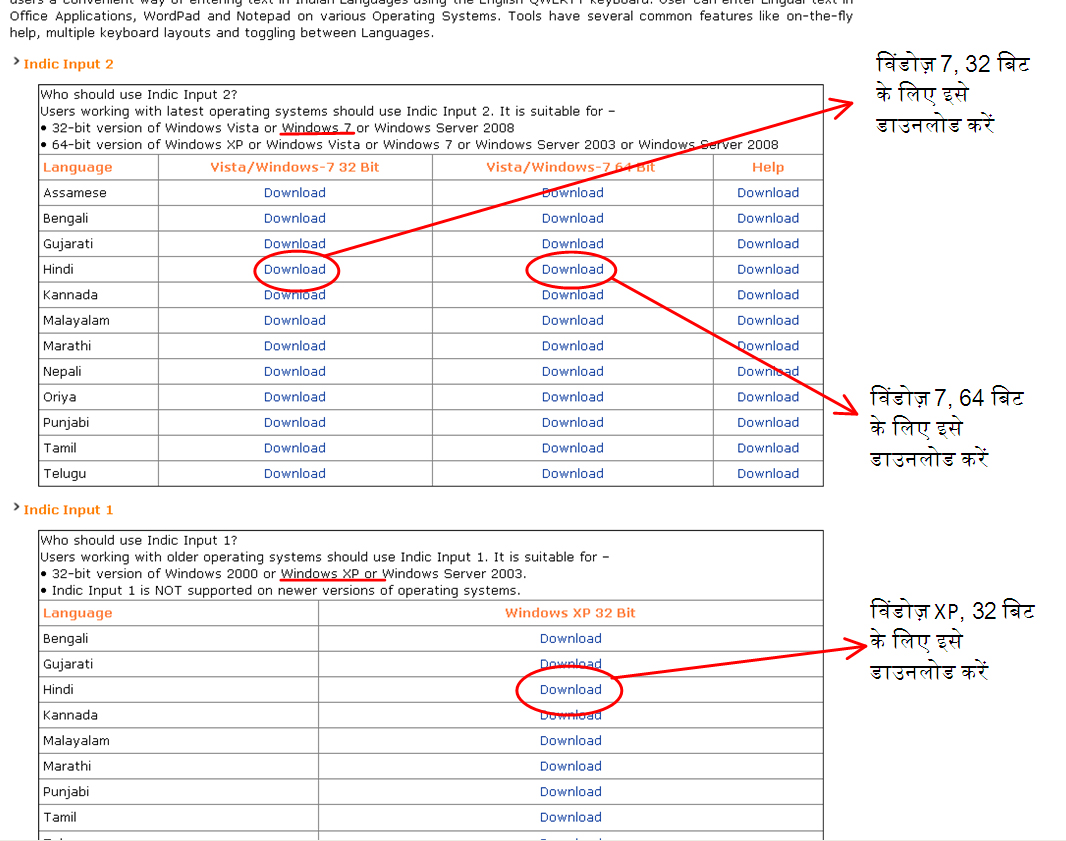Select the 'Hindi' row label in Indic Input 1

tap(58, 689)
